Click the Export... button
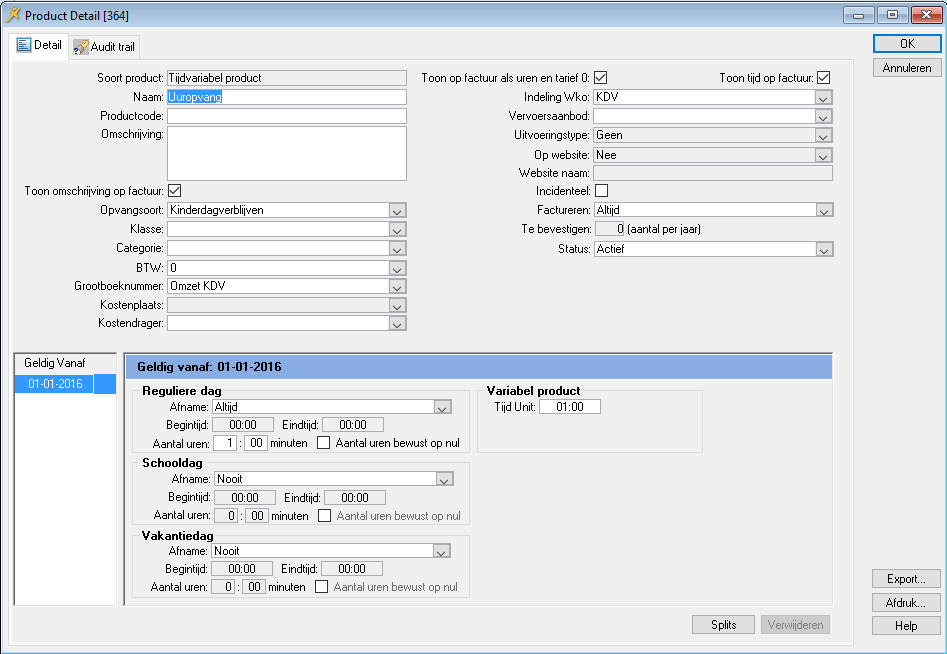The image size is (947, 654). tap(906, 579)
